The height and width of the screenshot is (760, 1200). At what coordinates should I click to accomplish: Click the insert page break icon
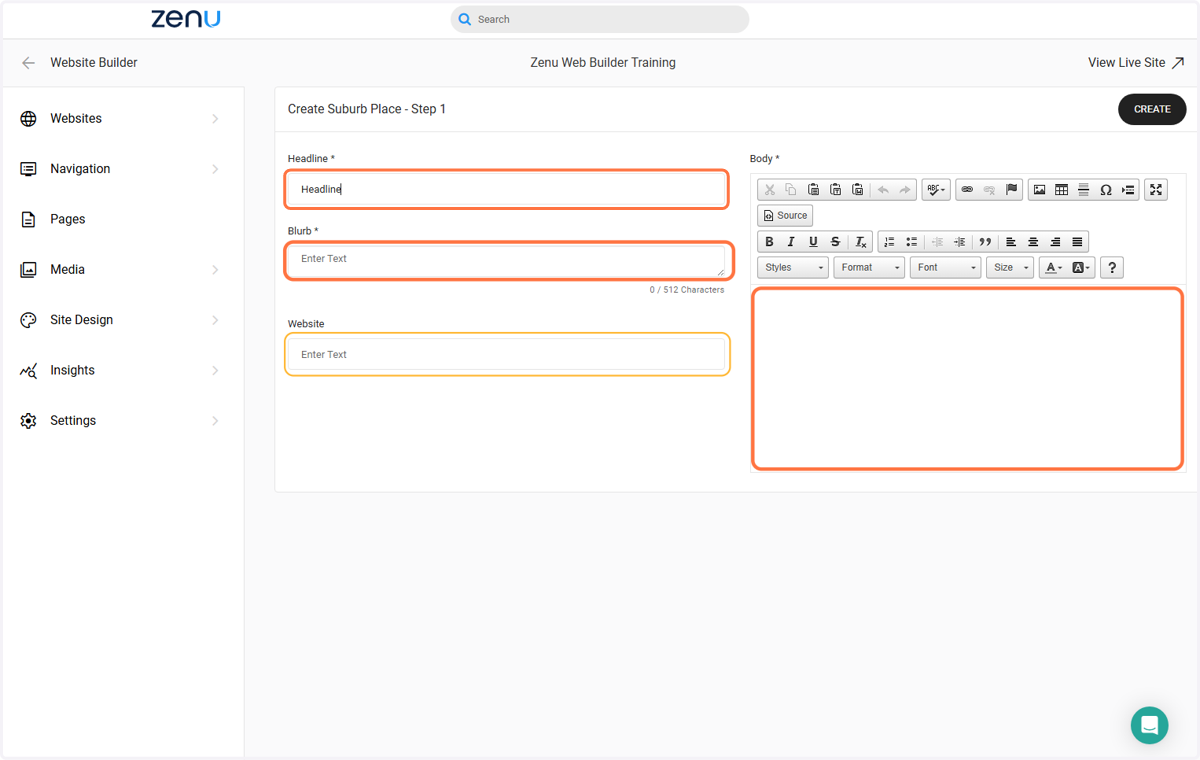tap(1128, 190)
